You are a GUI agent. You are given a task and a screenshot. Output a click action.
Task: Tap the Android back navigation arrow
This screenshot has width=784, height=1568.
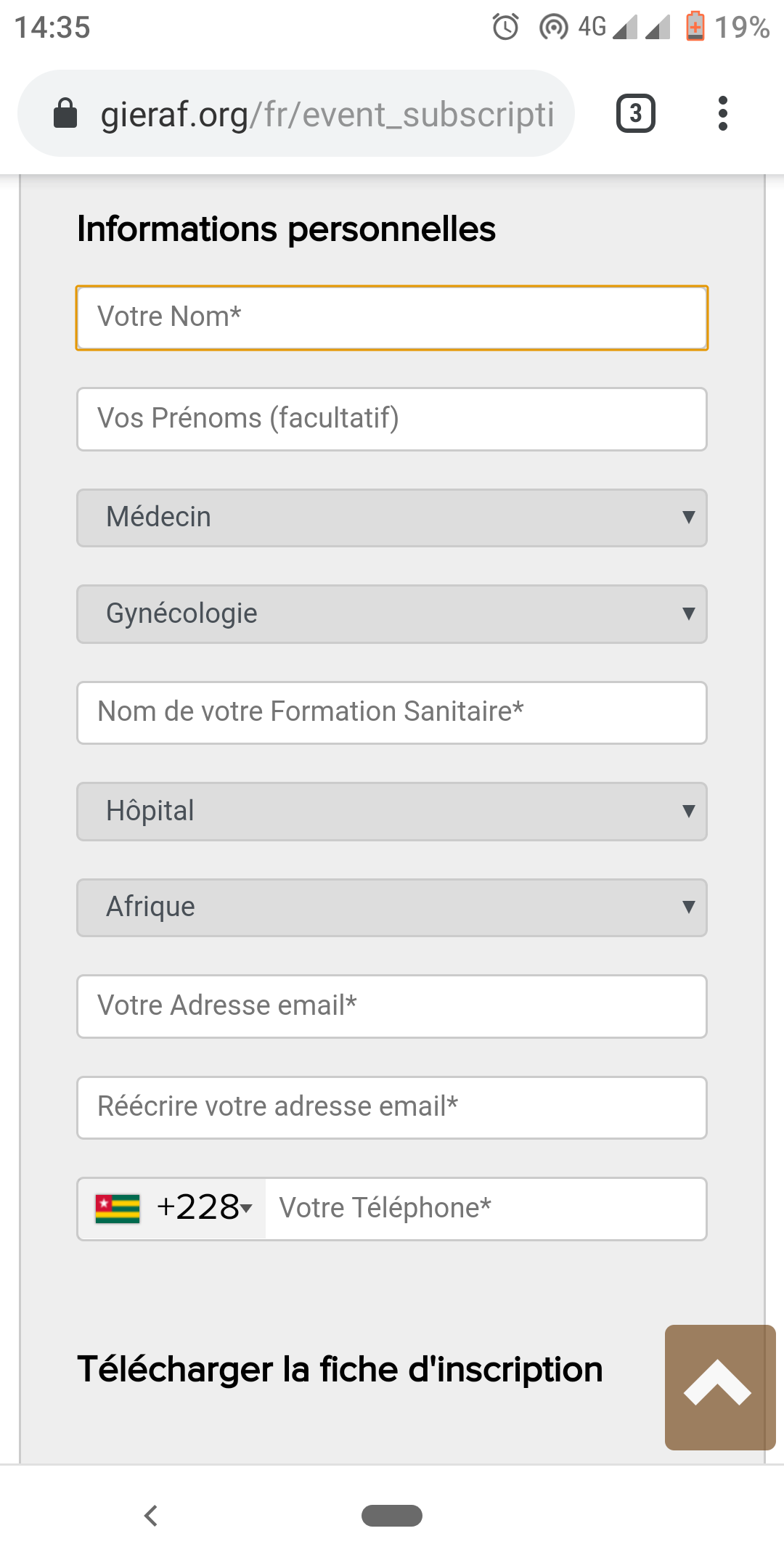pos(151,1516)
